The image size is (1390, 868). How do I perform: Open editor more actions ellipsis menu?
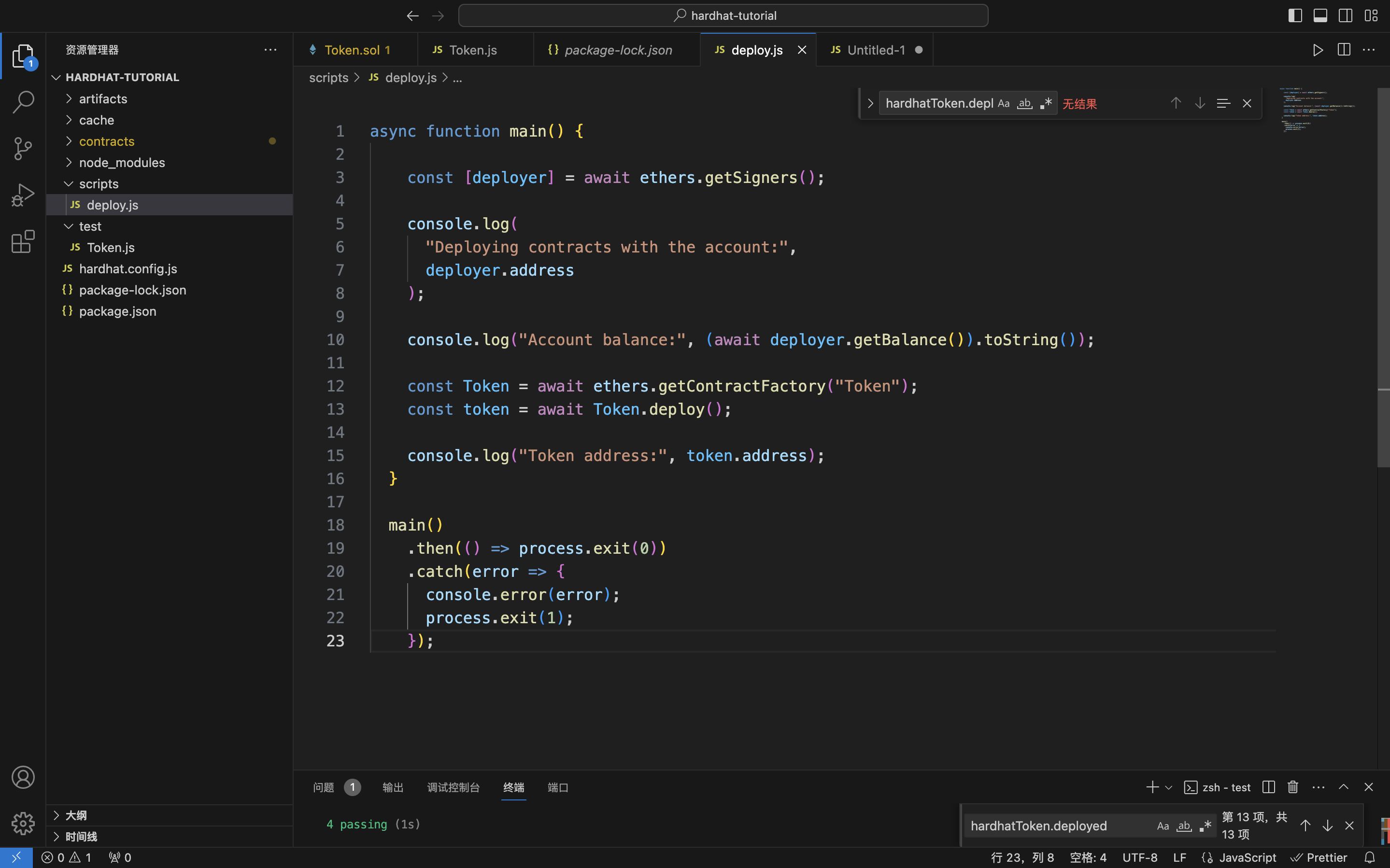[1369, 50]
